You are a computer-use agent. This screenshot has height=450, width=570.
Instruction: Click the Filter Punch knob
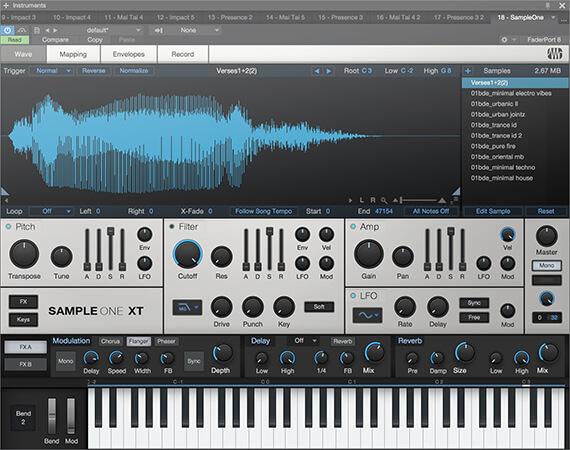(253, 307)
